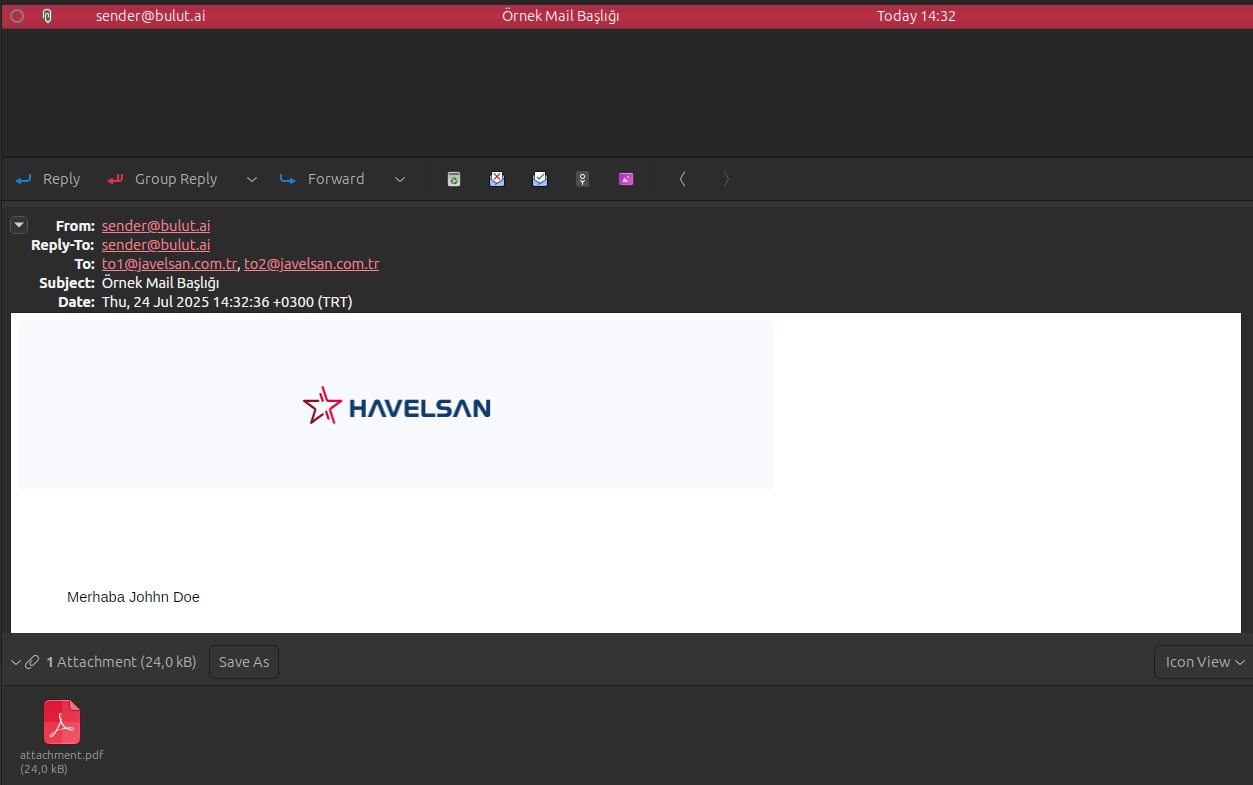
Task: Click the 1 Attachment (24,0 kB) label
Action: 121,662
